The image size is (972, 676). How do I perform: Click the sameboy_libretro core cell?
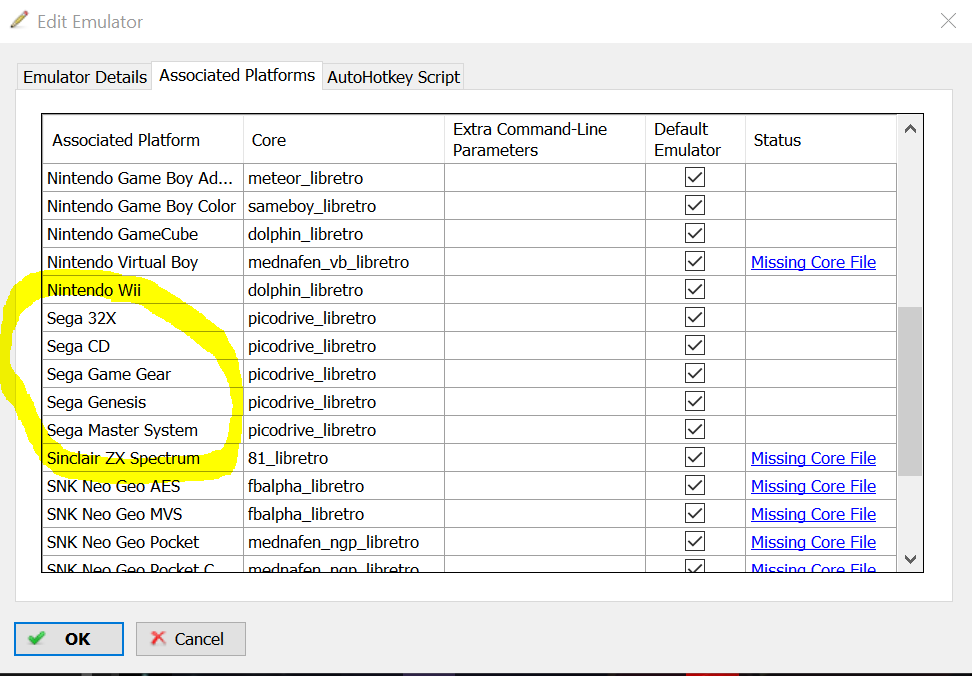[x=344, y=206]
